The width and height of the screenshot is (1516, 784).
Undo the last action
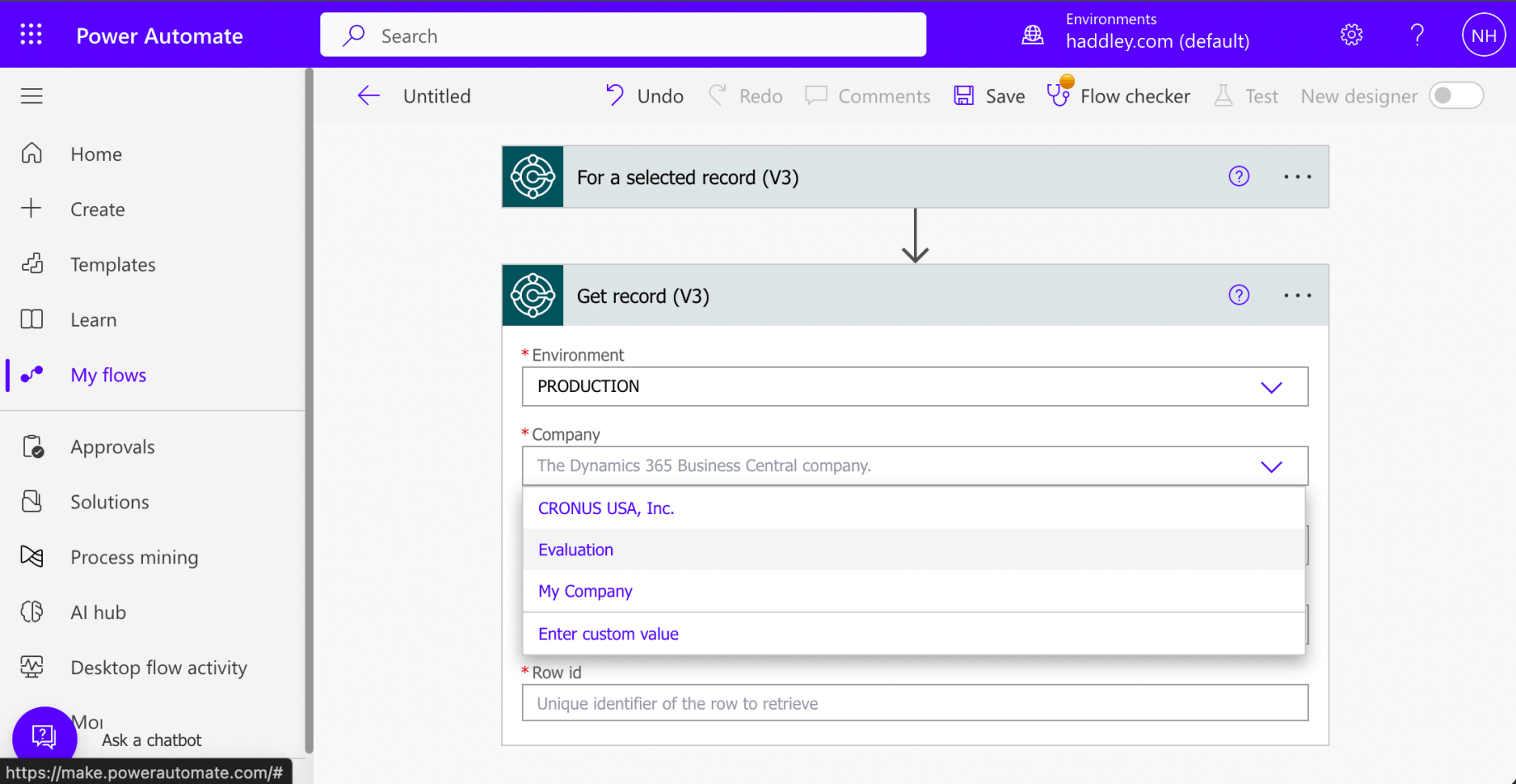(x=644, y=96)
